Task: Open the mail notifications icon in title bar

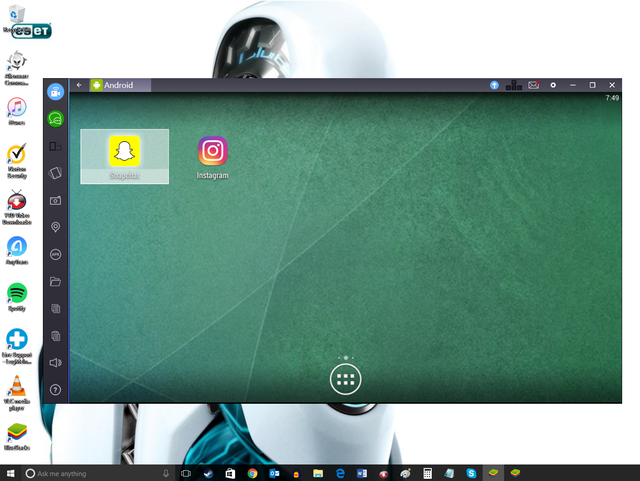Action: (533, 85)
